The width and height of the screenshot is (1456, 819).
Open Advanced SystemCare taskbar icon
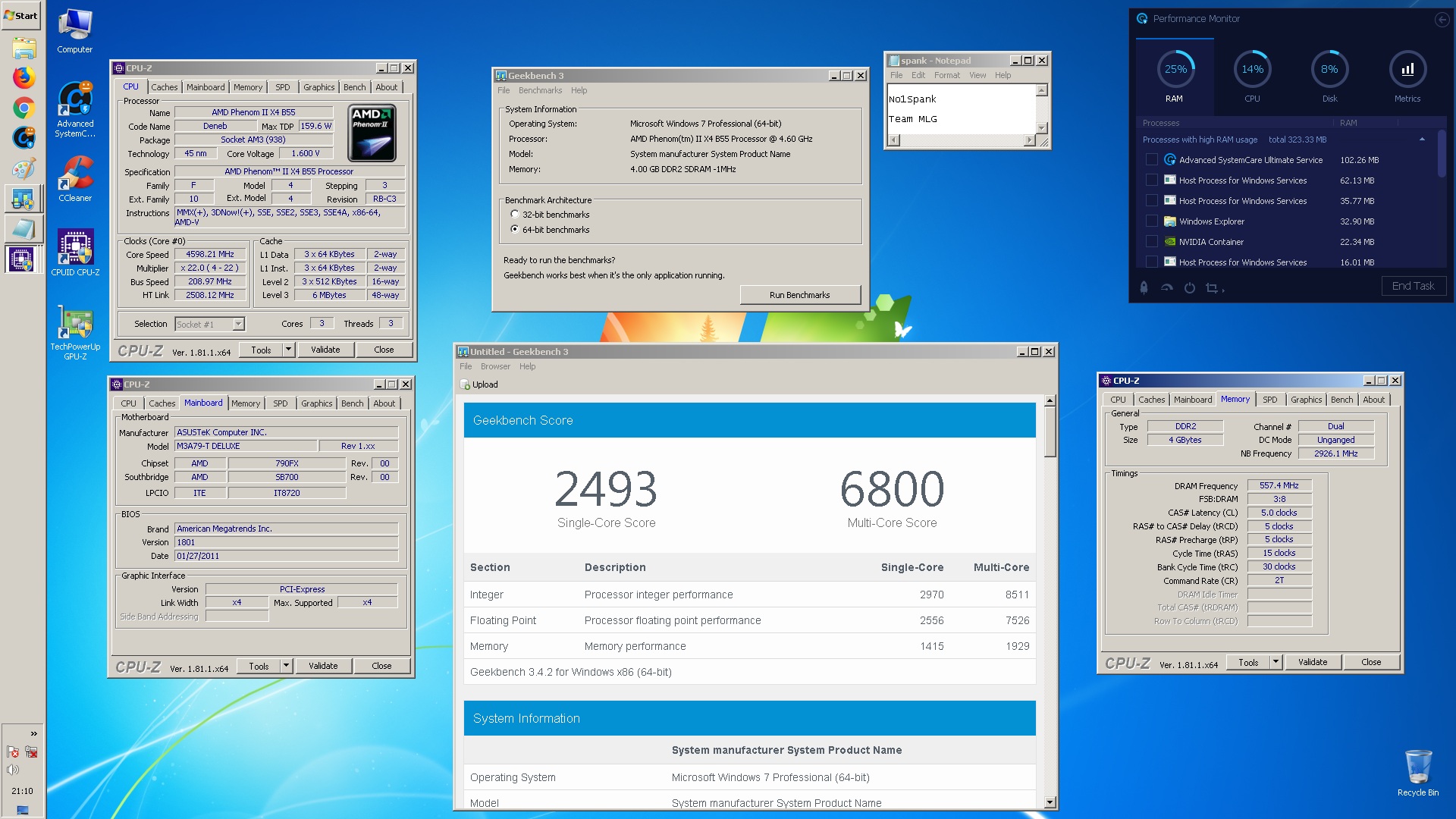[24, 138]
